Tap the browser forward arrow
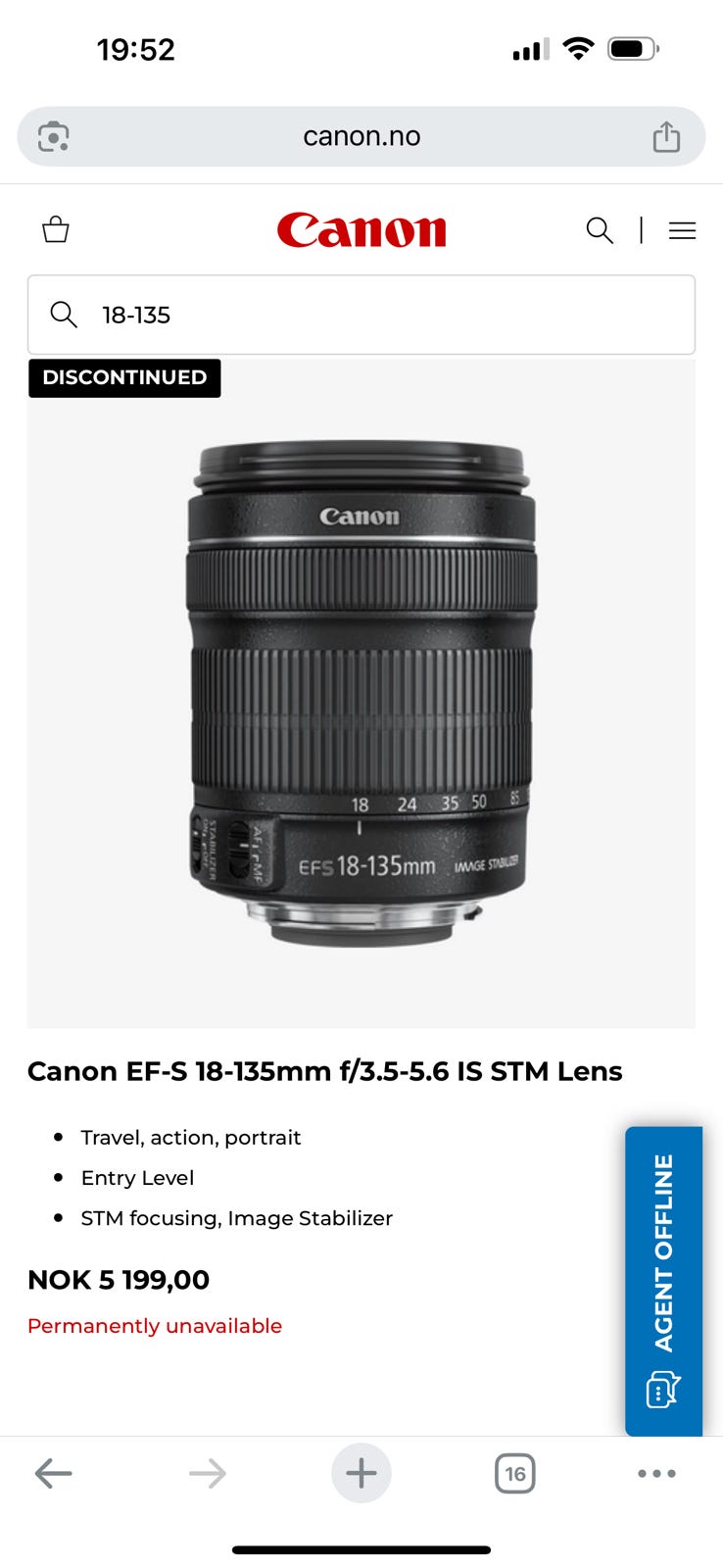Image resolution: width=723 pixels, height=1568 pixels. pyautogui.click(x=207, y=1473)
